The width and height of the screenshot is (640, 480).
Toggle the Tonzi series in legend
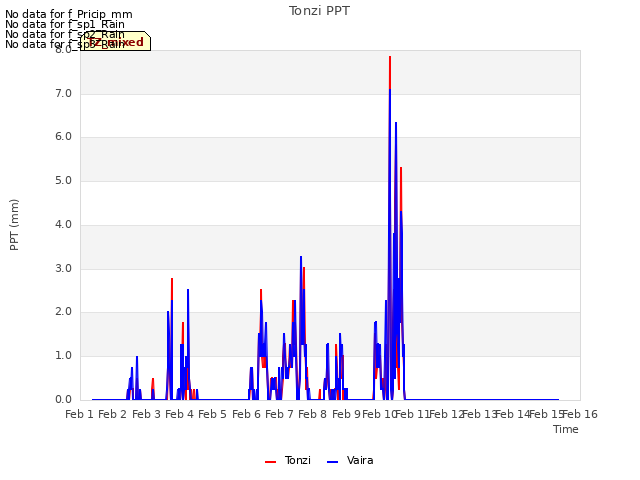(288, 460)
